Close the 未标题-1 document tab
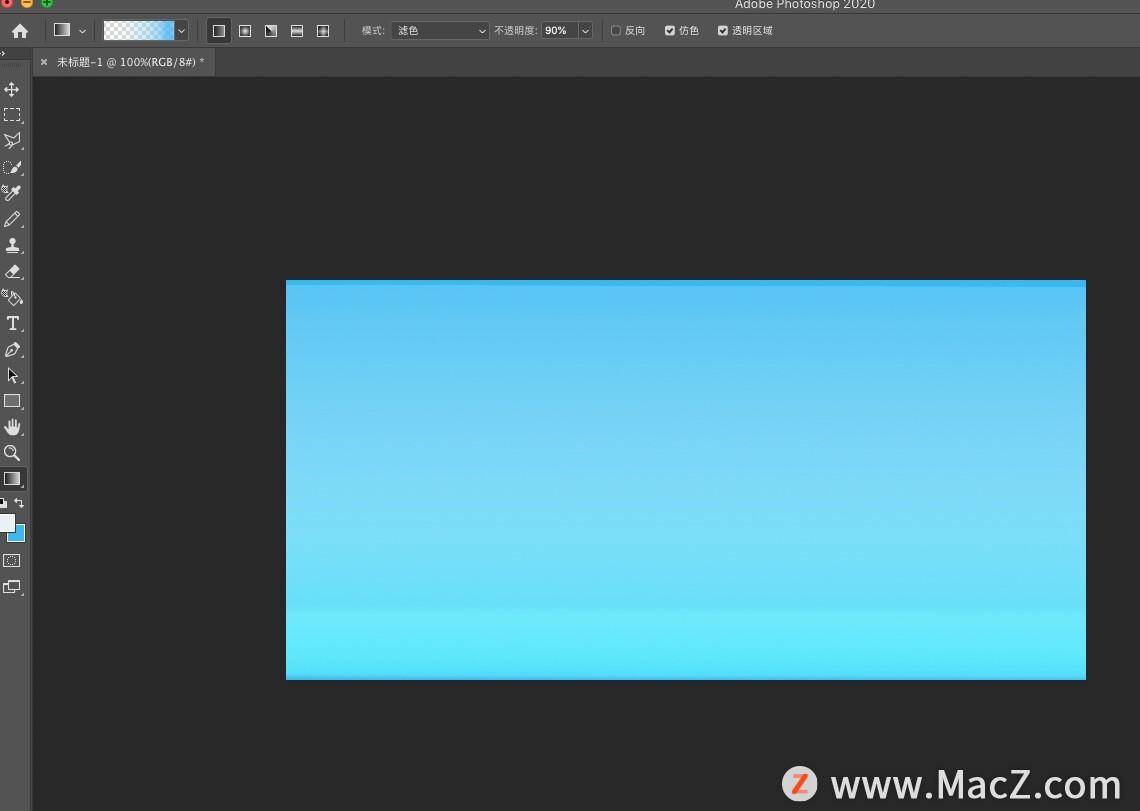The image size is (1140, 811). (44, 62)
